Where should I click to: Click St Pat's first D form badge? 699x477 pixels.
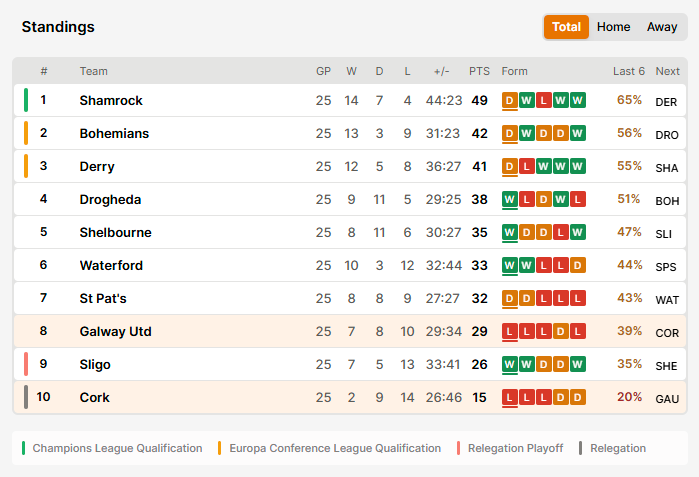[x=510, y=298]
